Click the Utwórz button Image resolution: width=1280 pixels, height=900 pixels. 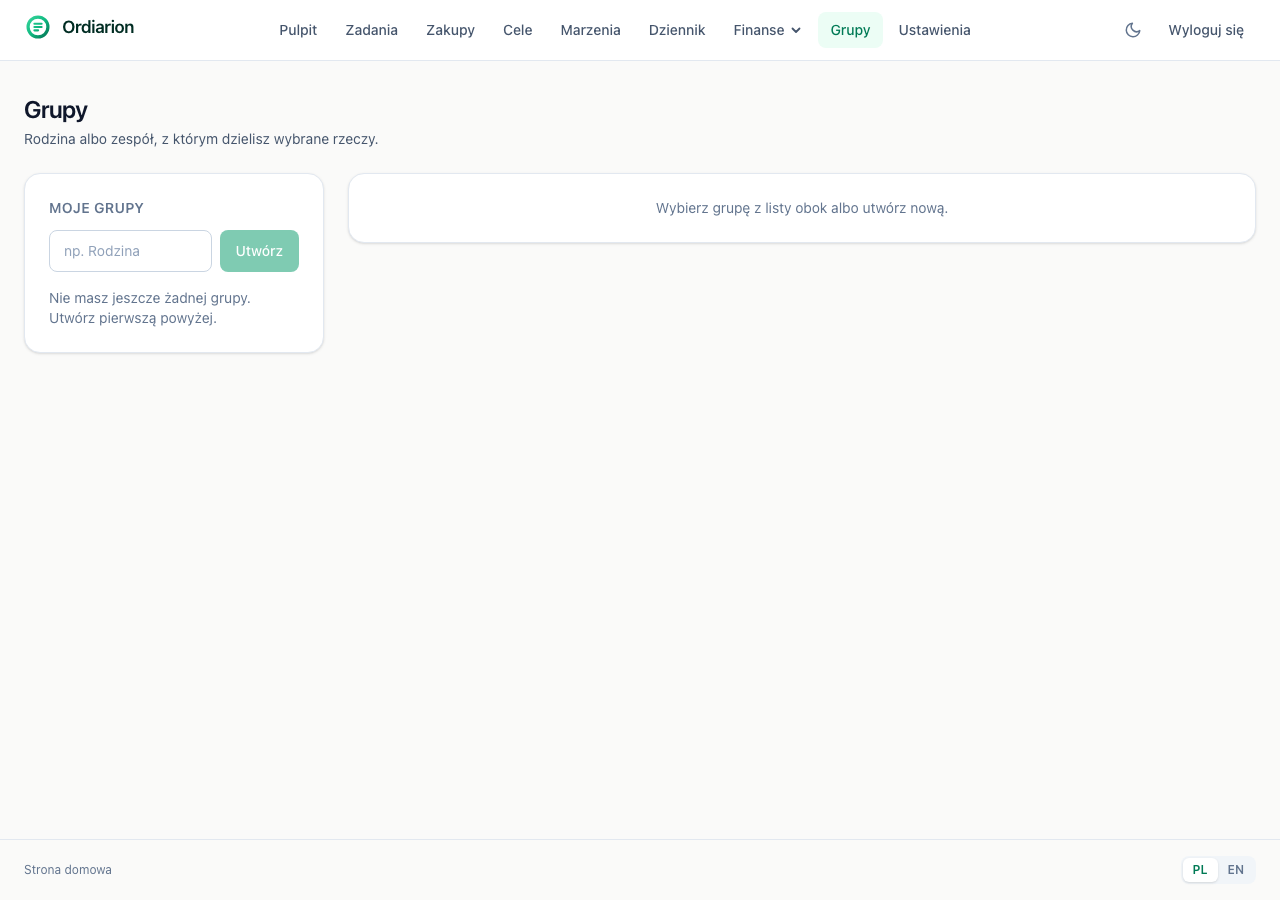[x=259, y=251]
